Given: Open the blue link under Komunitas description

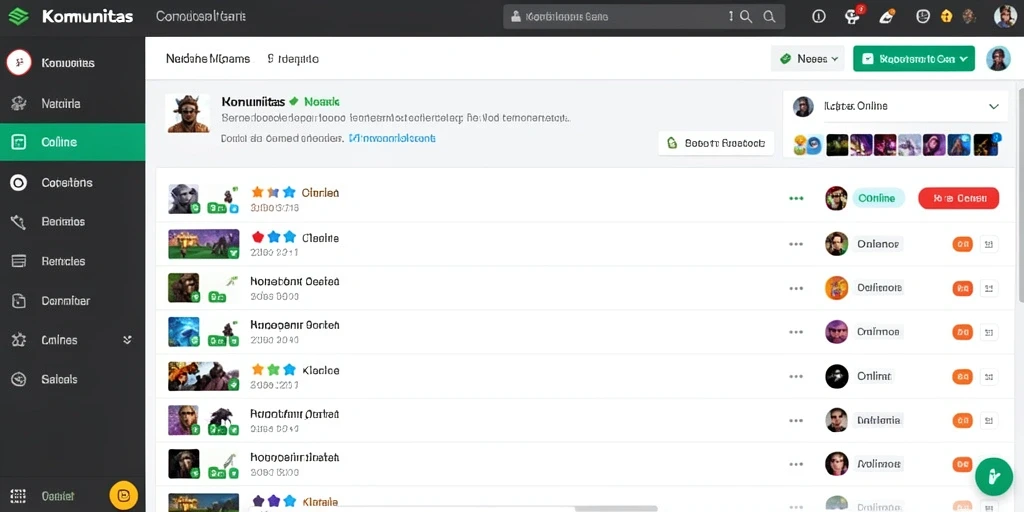Looking at the screenshot, I should click(x=392, y=138).
